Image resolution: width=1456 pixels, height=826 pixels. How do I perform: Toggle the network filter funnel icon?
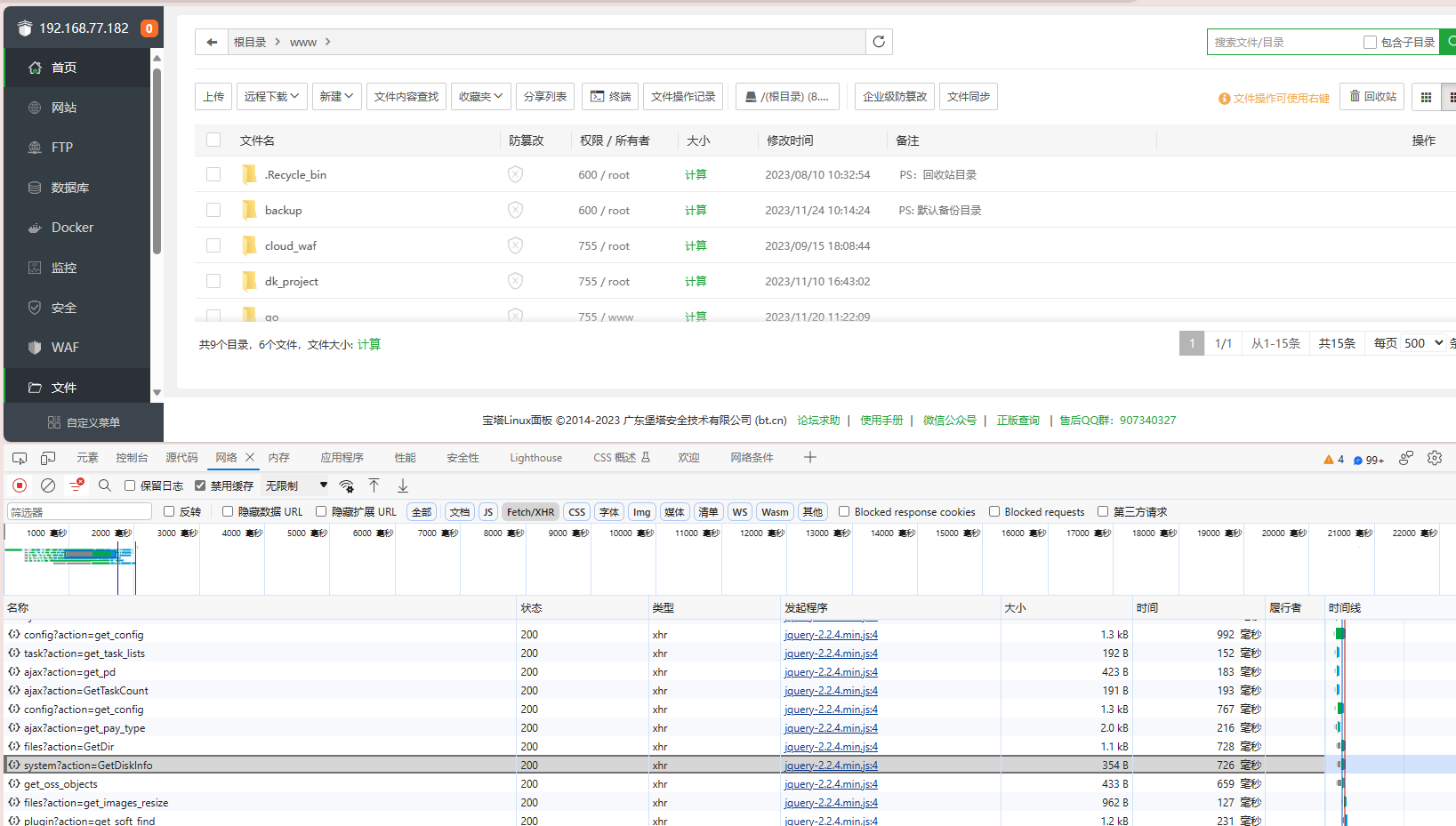pyautogui.click(x=76, y=485)
